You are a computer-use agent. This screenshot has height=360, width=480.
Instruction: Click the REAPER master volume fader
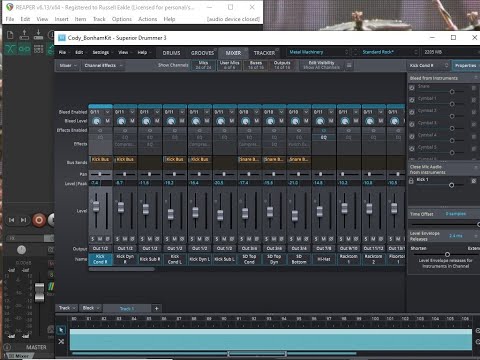point(39,292)
